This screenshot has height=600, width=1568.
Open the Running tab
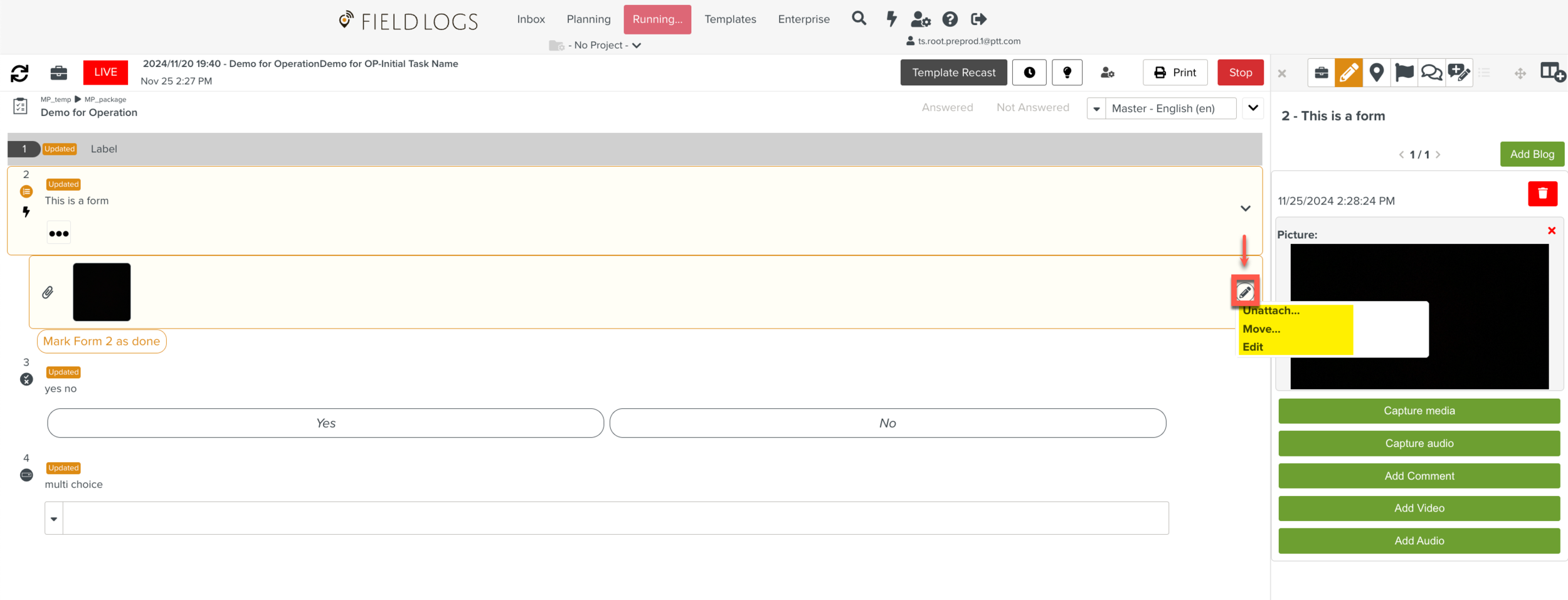[657, 19]
